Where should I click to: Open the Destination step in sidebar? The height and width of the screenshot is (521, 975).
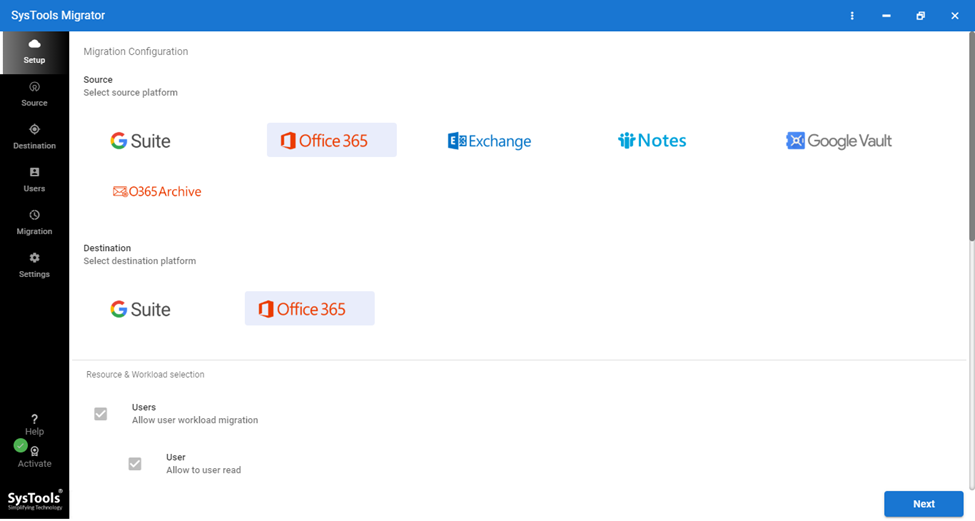coord(34,137)
